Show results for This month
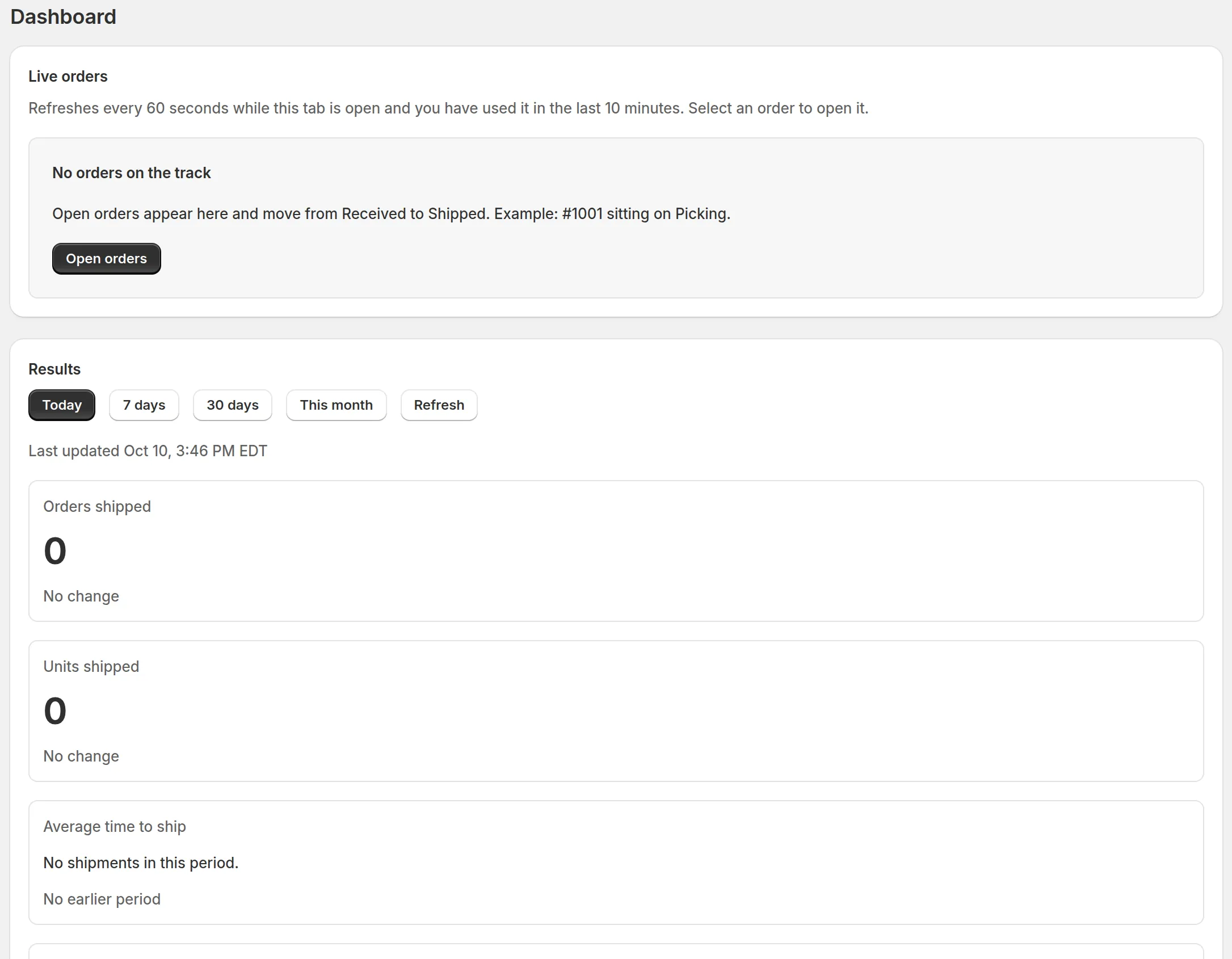 [337, 405]
